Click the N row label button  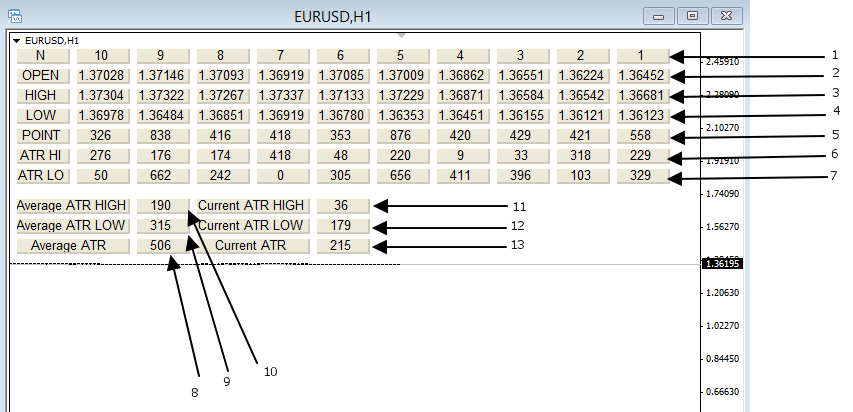pyautogui.click(x=44, y=56)
